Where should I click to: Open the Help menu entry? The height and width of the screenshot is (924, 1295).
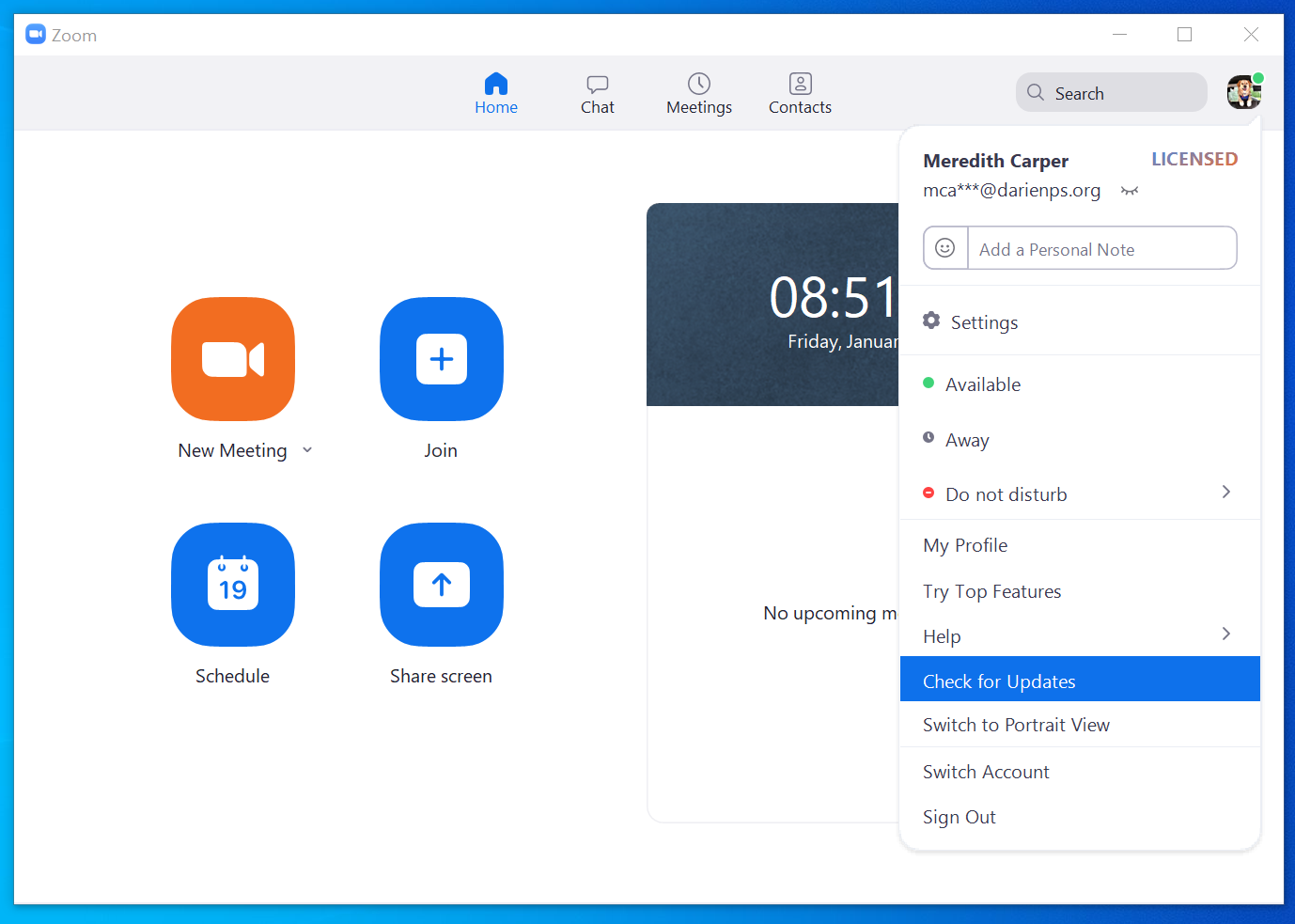click(x=1080, y=636)
